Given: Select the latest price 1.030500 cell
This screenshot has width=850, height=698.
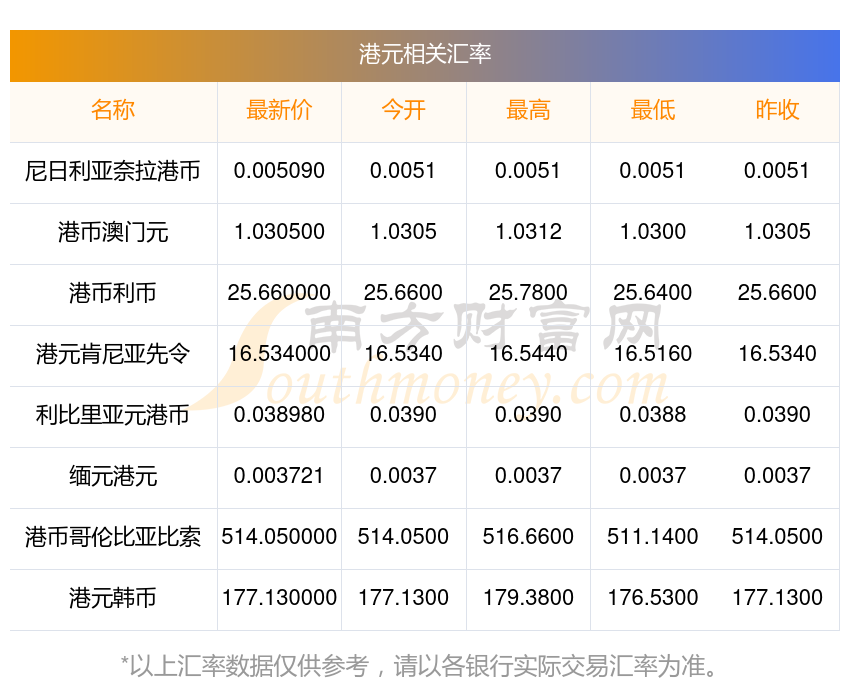Looking at the screenshot, I should pyautogui.click(x=279, y=232).
